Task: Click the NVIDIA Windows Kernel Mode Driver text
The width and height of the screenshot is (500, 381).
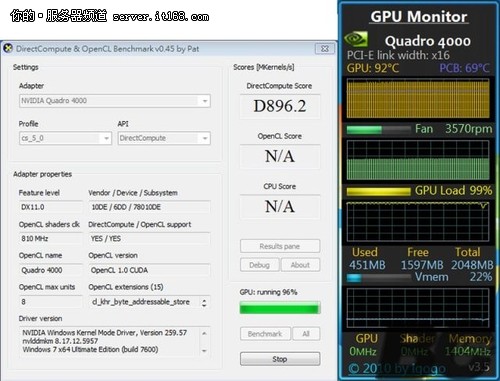Action: (105, 333)
